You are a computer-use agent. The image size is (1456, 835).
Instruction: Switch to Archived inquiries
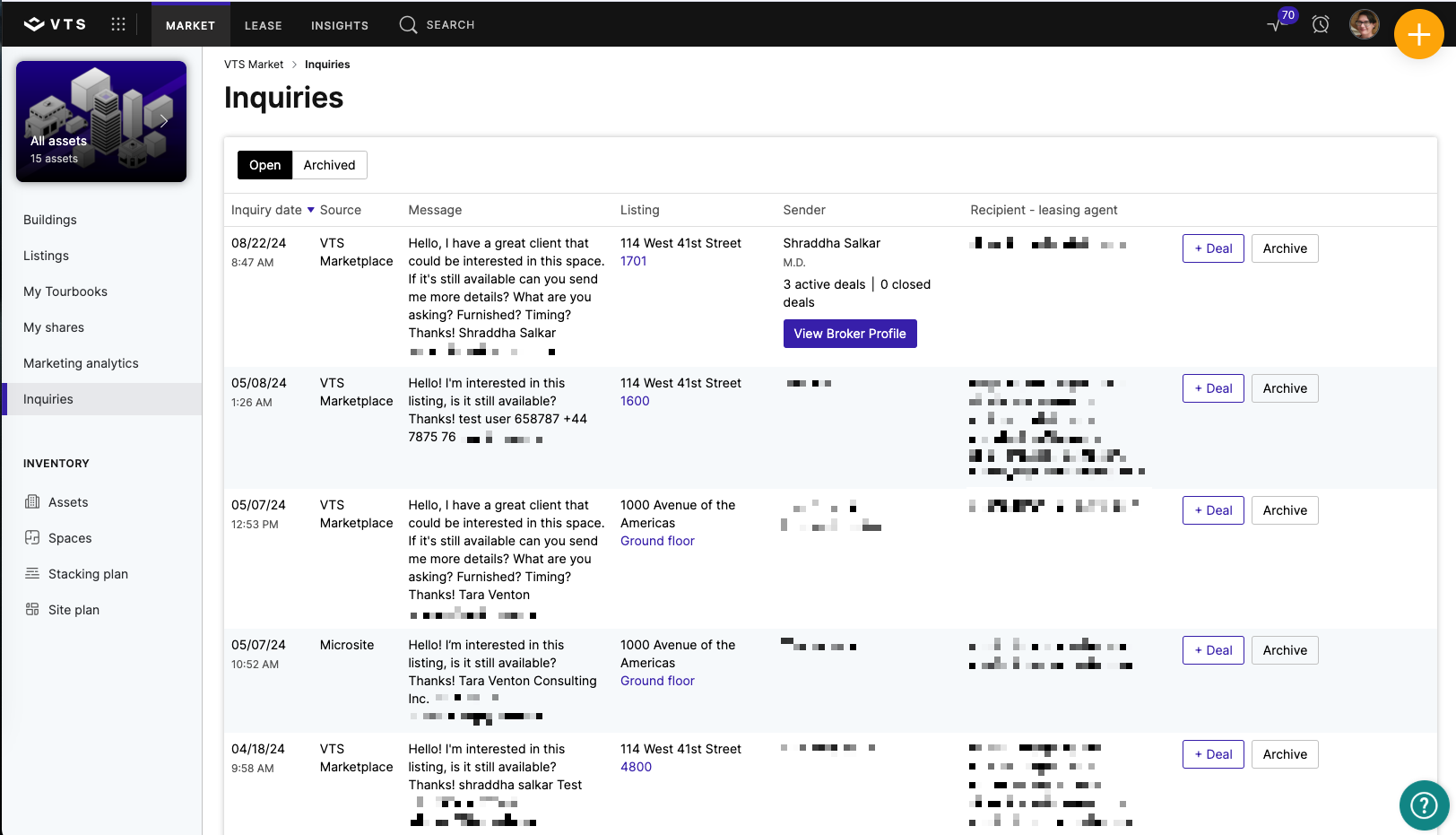pos(329,165)
